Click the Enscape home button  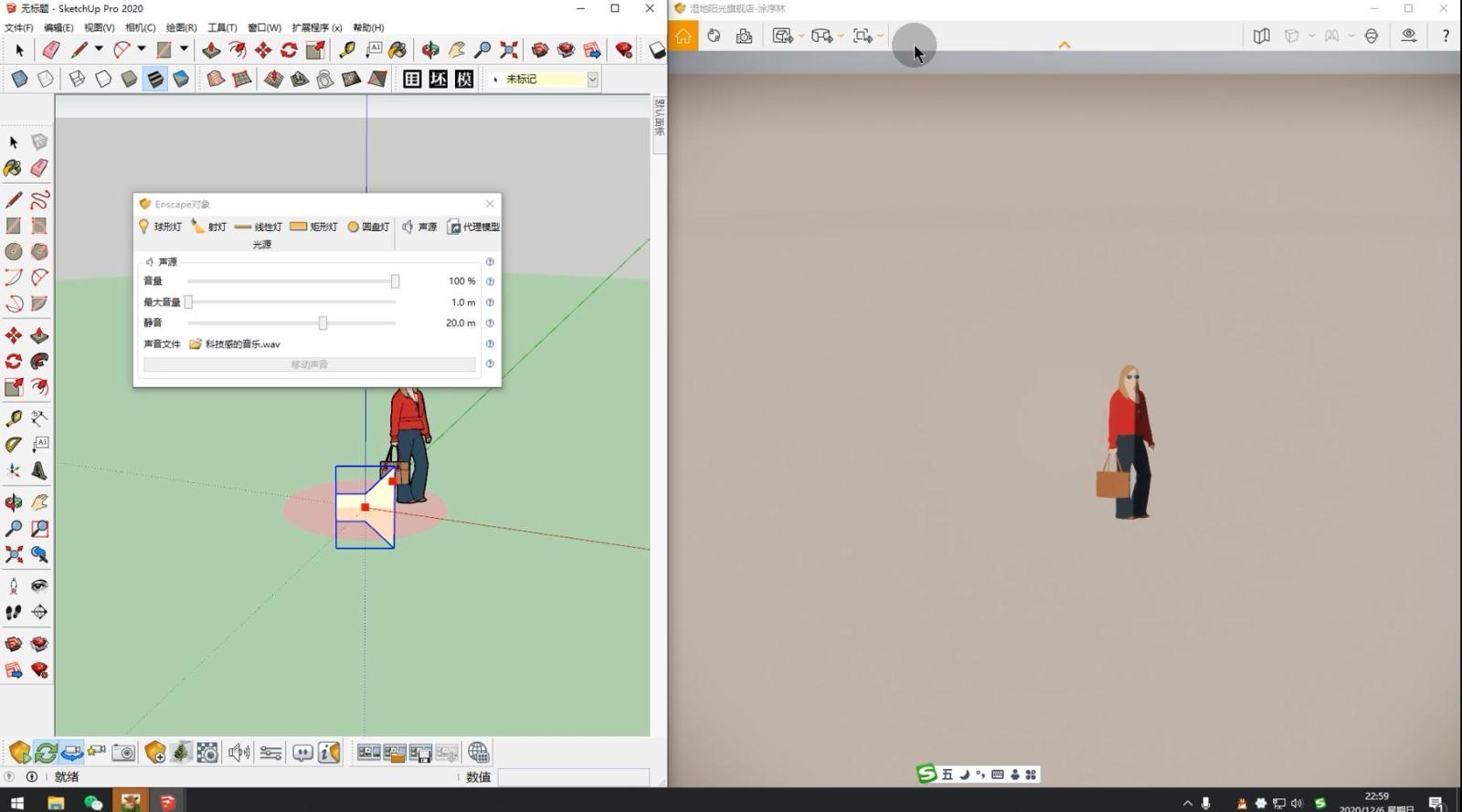click(683, 37)
